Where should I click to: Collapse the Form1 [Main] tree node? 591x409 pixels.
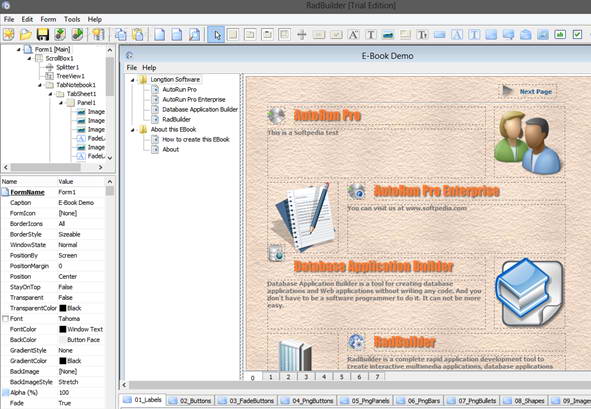[x=19, y=49]
